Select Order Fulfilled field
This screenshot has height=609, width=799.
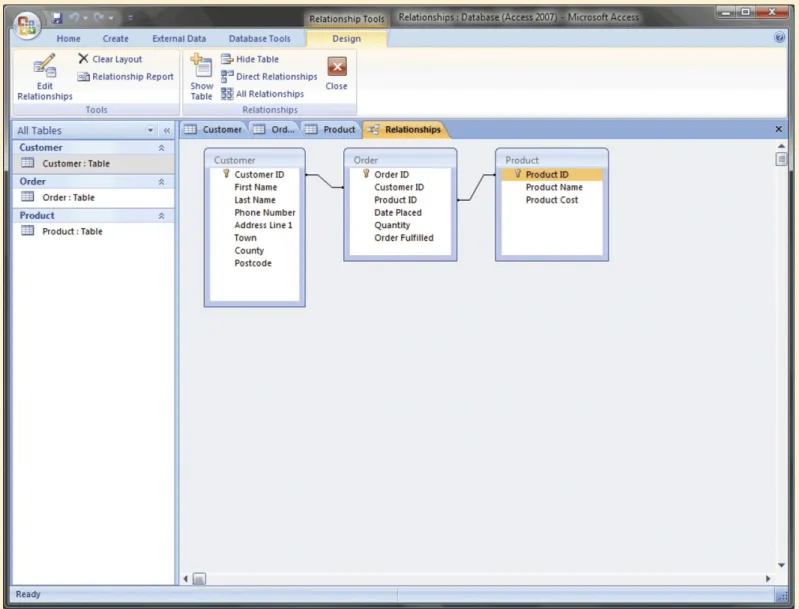[x=404, y=238]
